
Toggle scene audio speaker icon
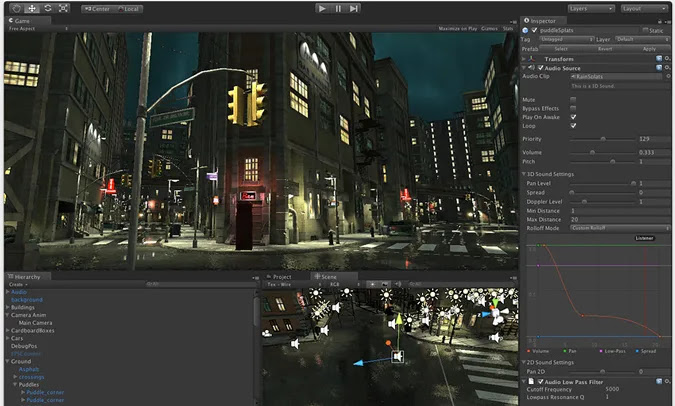click(x=398, y=285)
